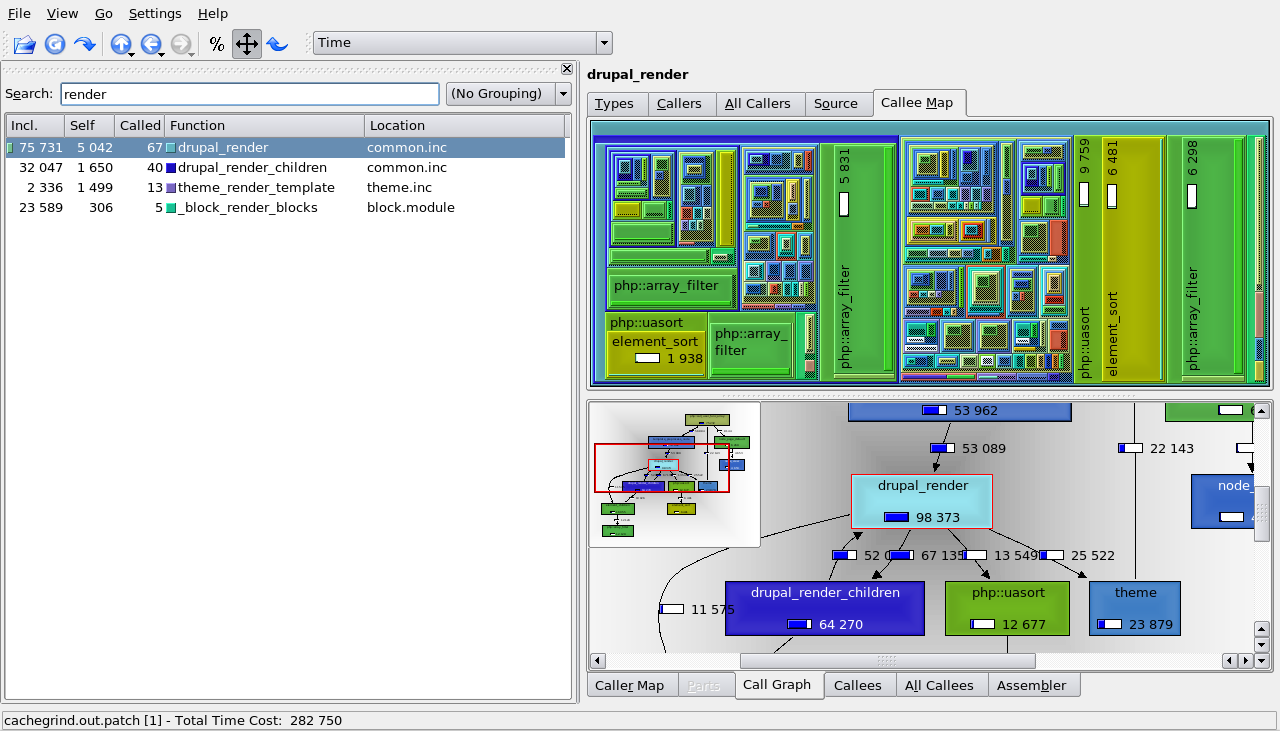Switch to the Assembler tab
Image resolution: width=1280 pixels, height=731 pixels.
(x=1031, y=686)
